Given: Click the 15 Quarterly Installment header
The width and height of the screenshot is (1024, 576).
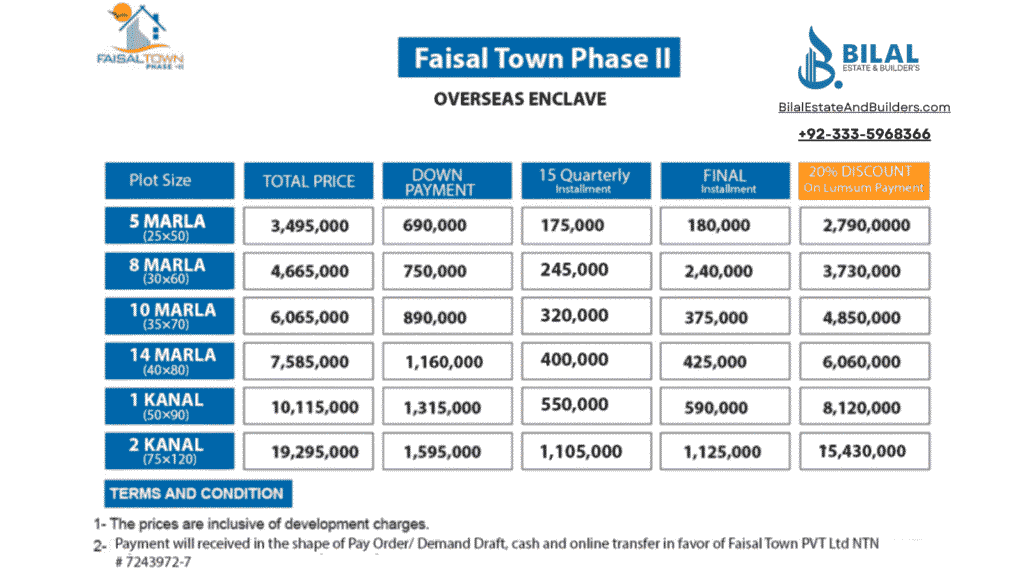Looking at the screenshot, I should 585,181.
